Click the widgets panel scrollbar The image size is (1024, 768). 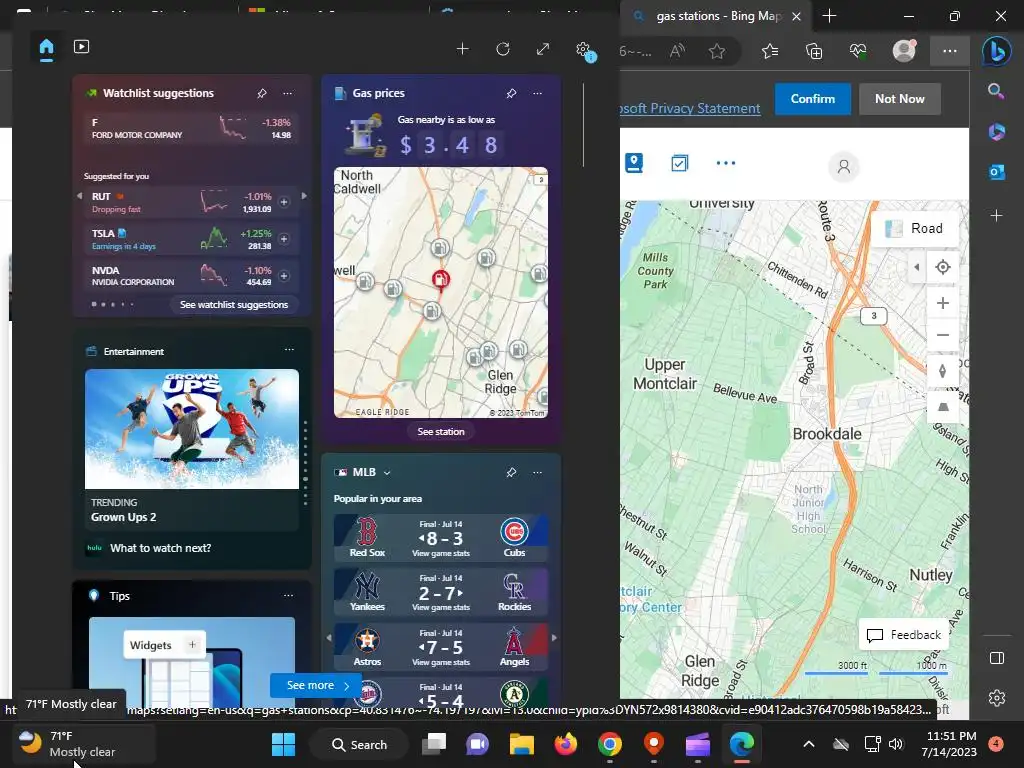point(583,125)
